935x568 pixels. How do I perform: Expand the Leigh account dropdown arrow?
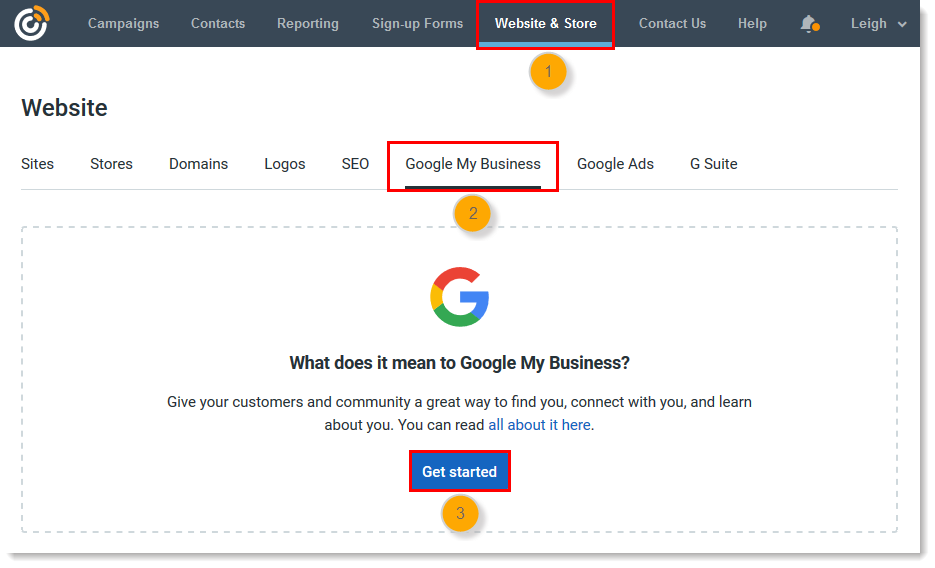(x=902, y=24)
